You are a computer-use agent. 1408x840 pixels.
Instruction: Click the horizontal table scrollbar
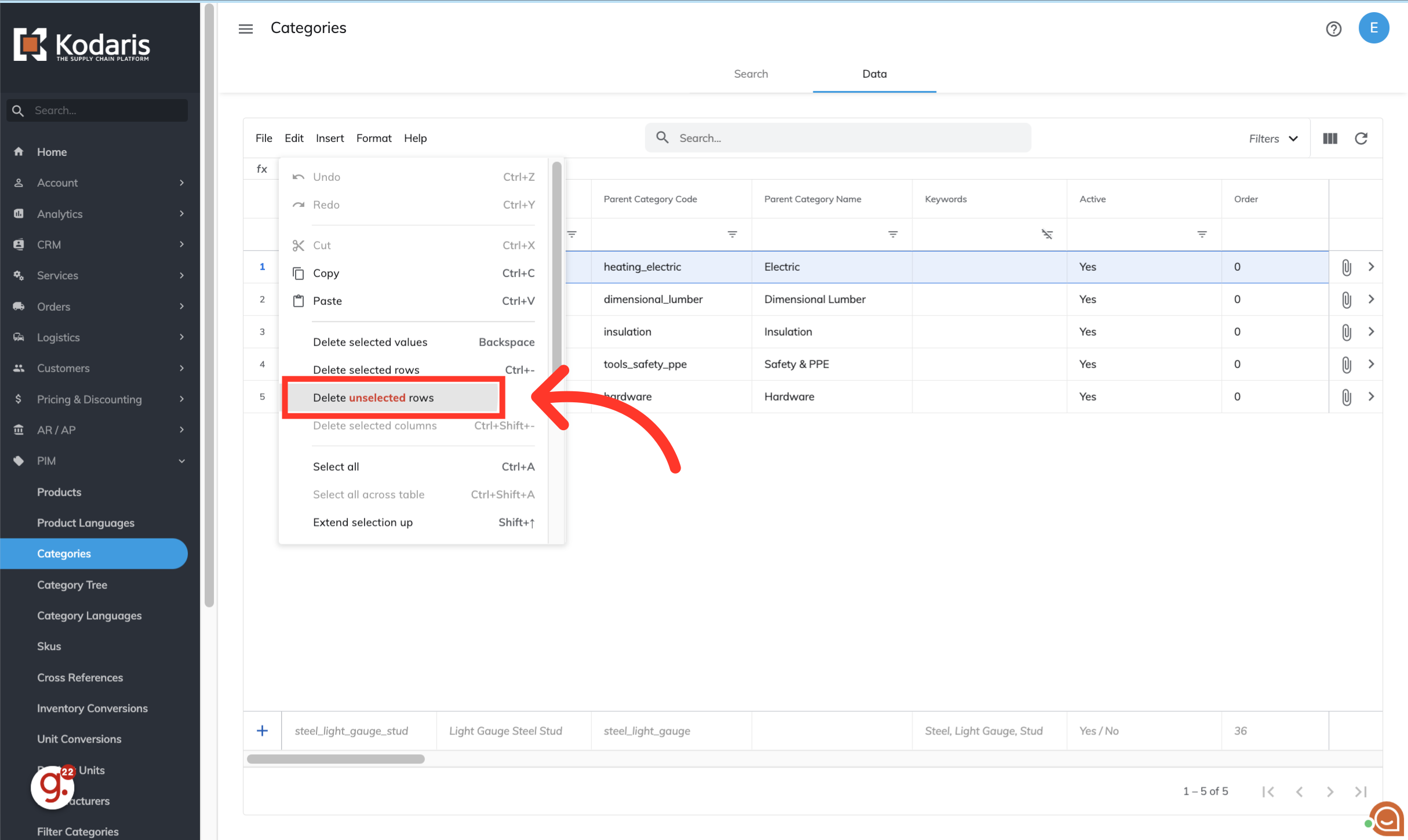(336, 759)
